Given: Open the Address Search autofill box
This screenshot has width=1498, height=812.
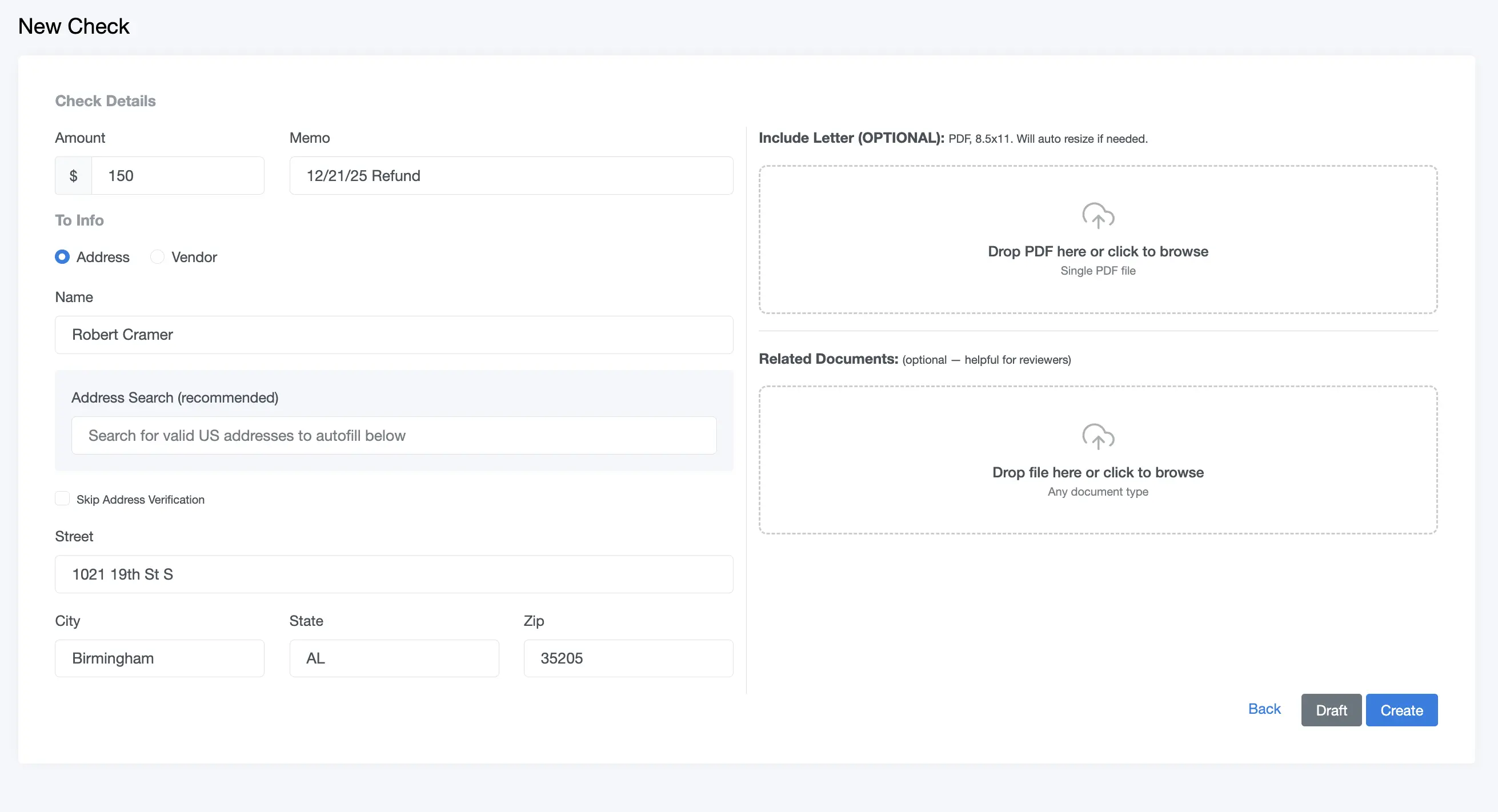Looking at the screenshot, I should point(394,435).
